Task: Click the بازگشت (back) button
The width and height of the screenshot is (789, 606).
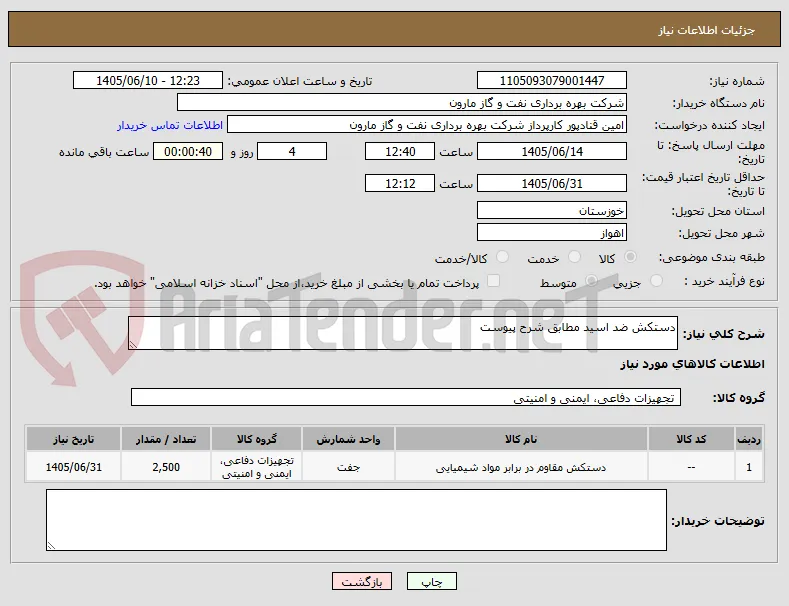Action: pyautogui.click(x=362, y=581)
